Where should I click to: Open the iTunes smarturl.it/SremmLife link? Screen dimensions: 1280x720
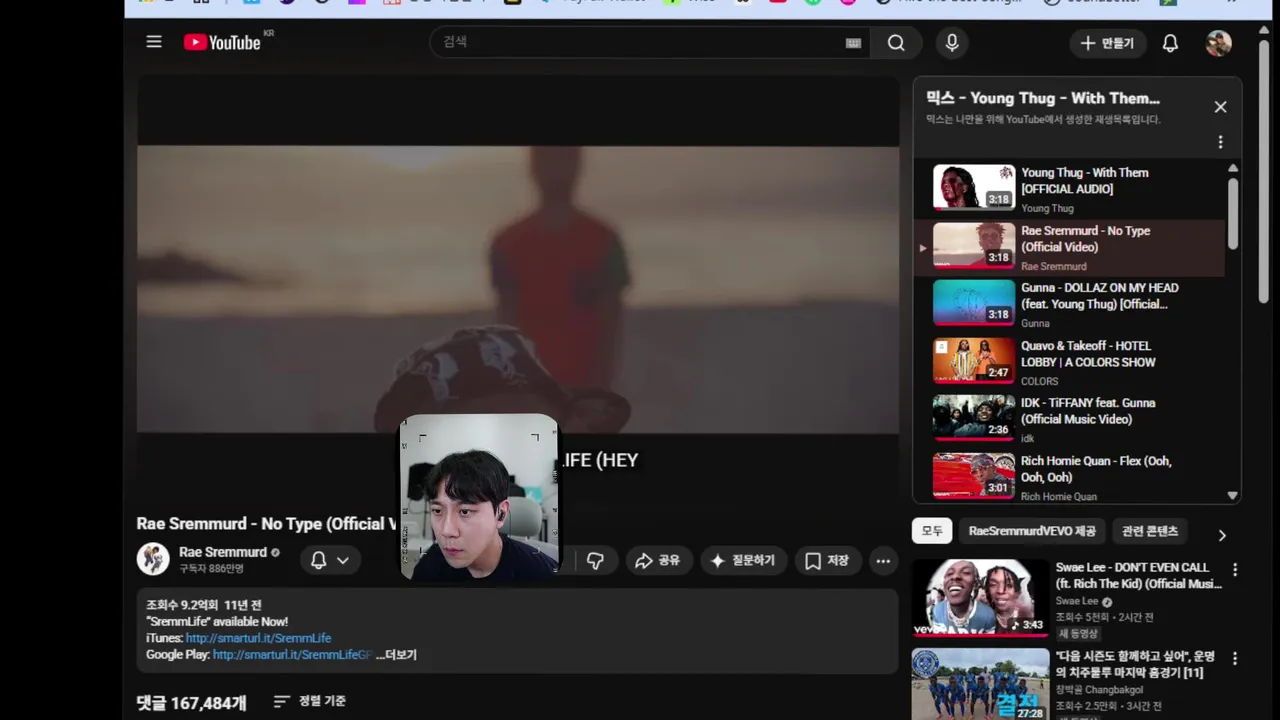click(258, 638)
